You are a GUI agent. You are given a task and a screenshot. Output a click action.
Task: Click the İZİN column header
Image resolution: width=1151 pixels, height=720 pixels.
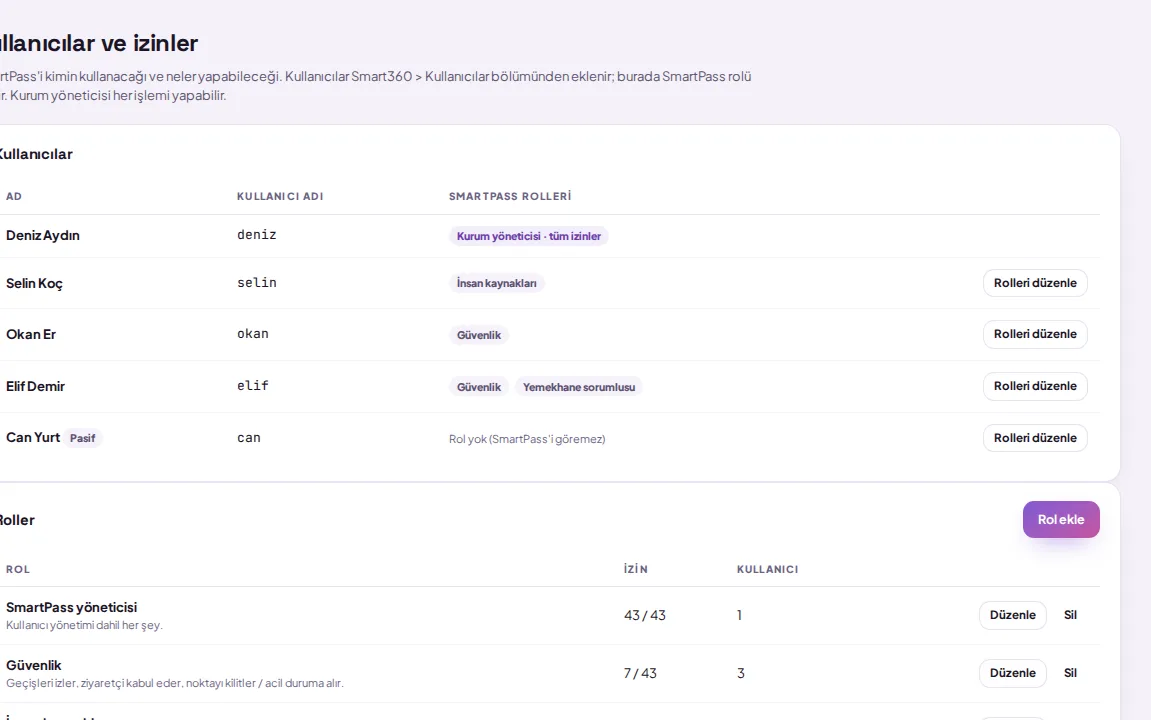(636, 569)
